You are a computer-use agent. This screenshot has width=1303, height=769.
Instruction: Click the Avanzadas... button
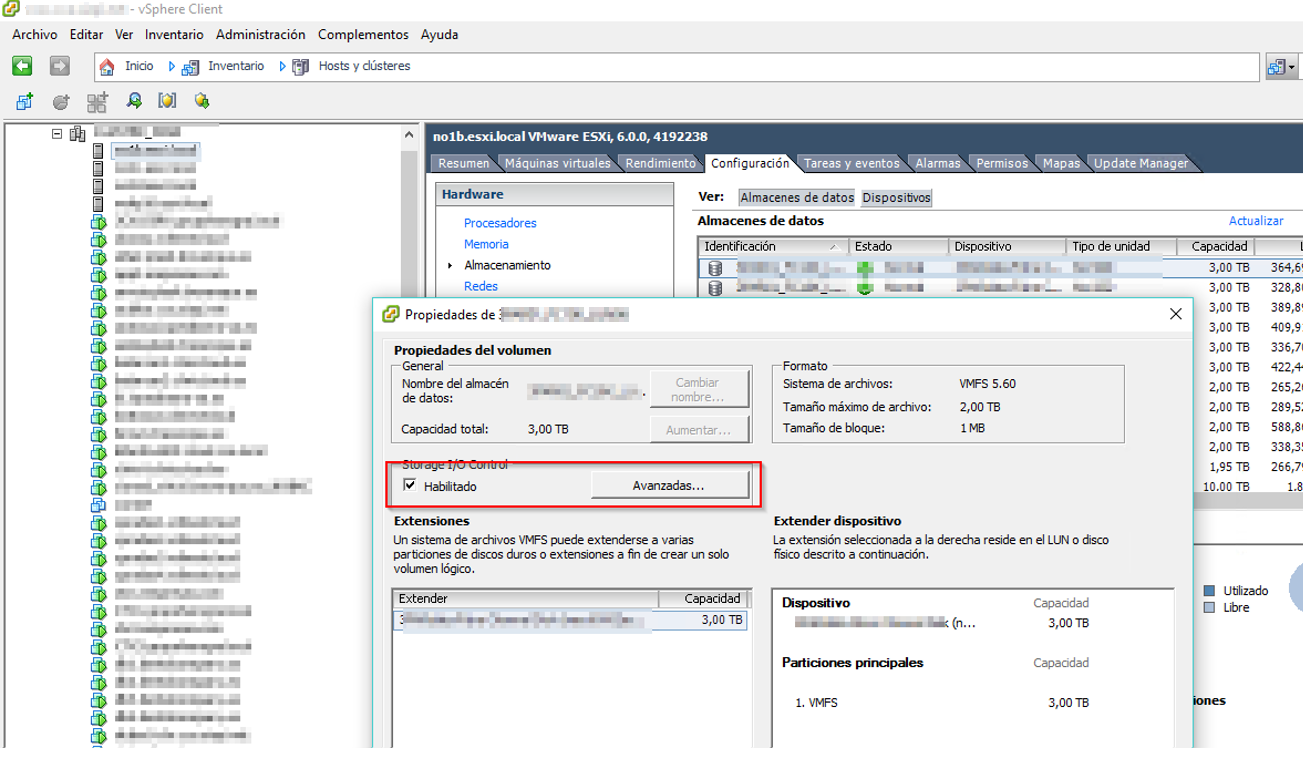pos(669,485)
